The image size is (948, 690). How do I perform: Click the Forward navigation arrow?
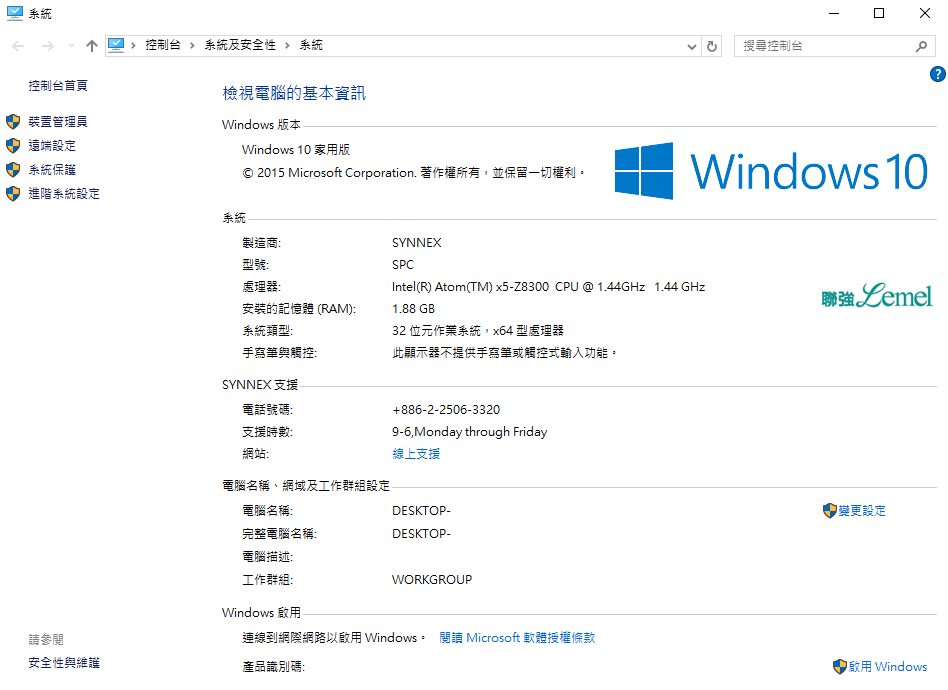pyautogui.click(x=48, y=46)
